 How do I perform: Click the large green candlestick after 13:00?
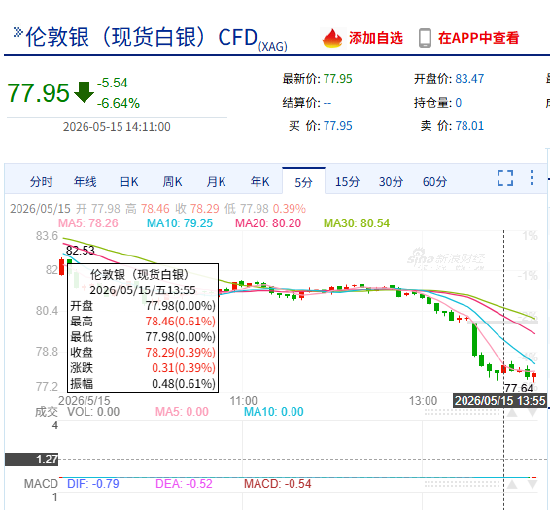pyautogui.click(x=474, y=340)
